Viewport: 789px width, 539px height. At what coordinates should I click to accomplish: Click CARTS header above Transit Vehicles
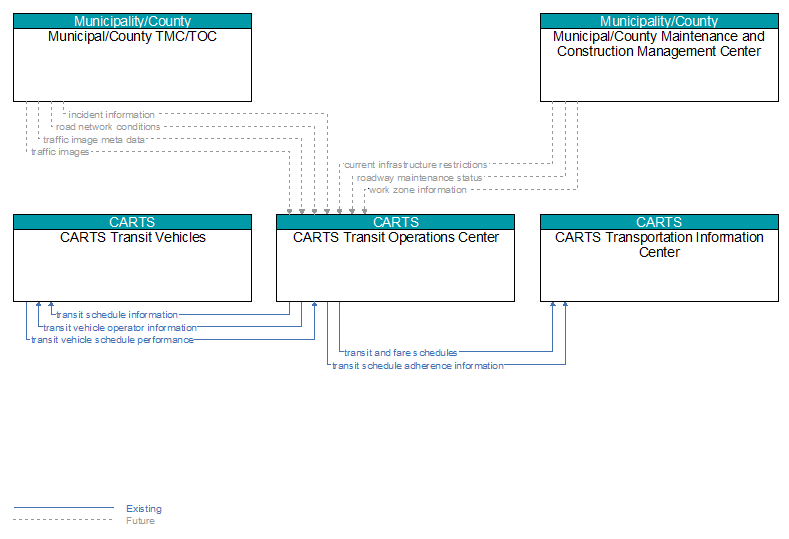tap(132, 222)
